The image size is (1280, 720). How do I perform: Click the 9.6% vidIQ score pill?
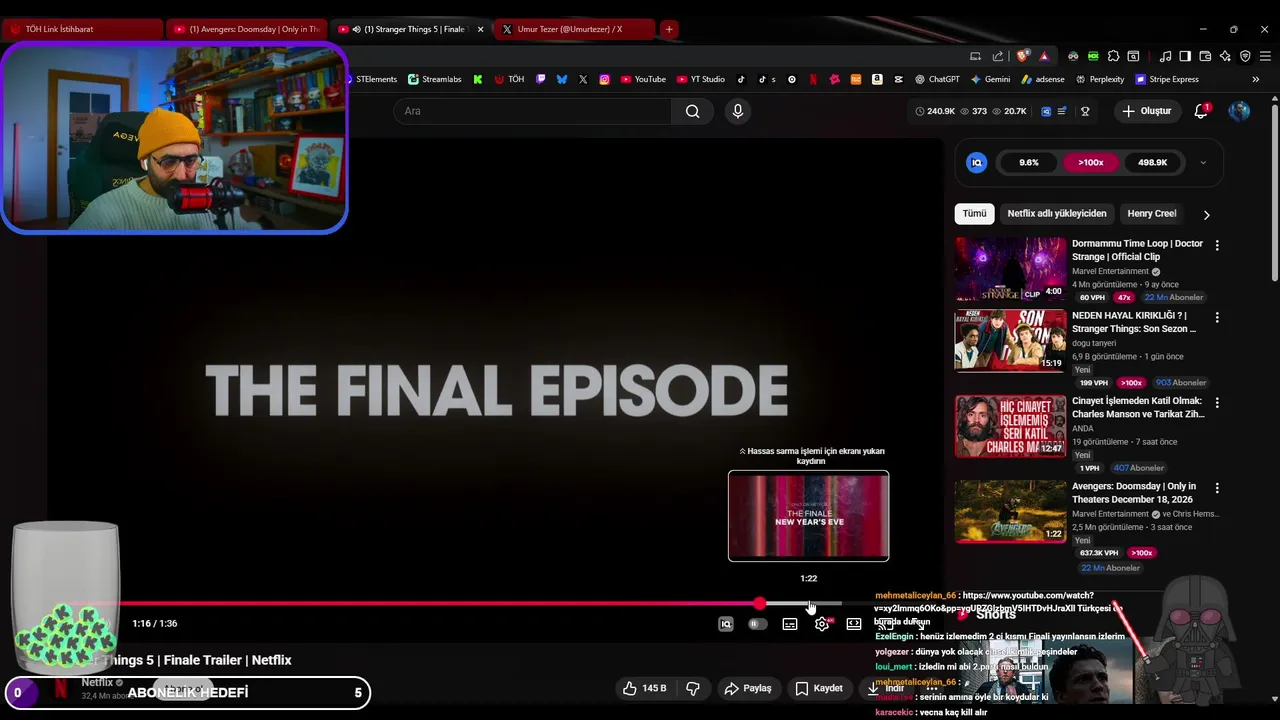tap(1029, 162)
